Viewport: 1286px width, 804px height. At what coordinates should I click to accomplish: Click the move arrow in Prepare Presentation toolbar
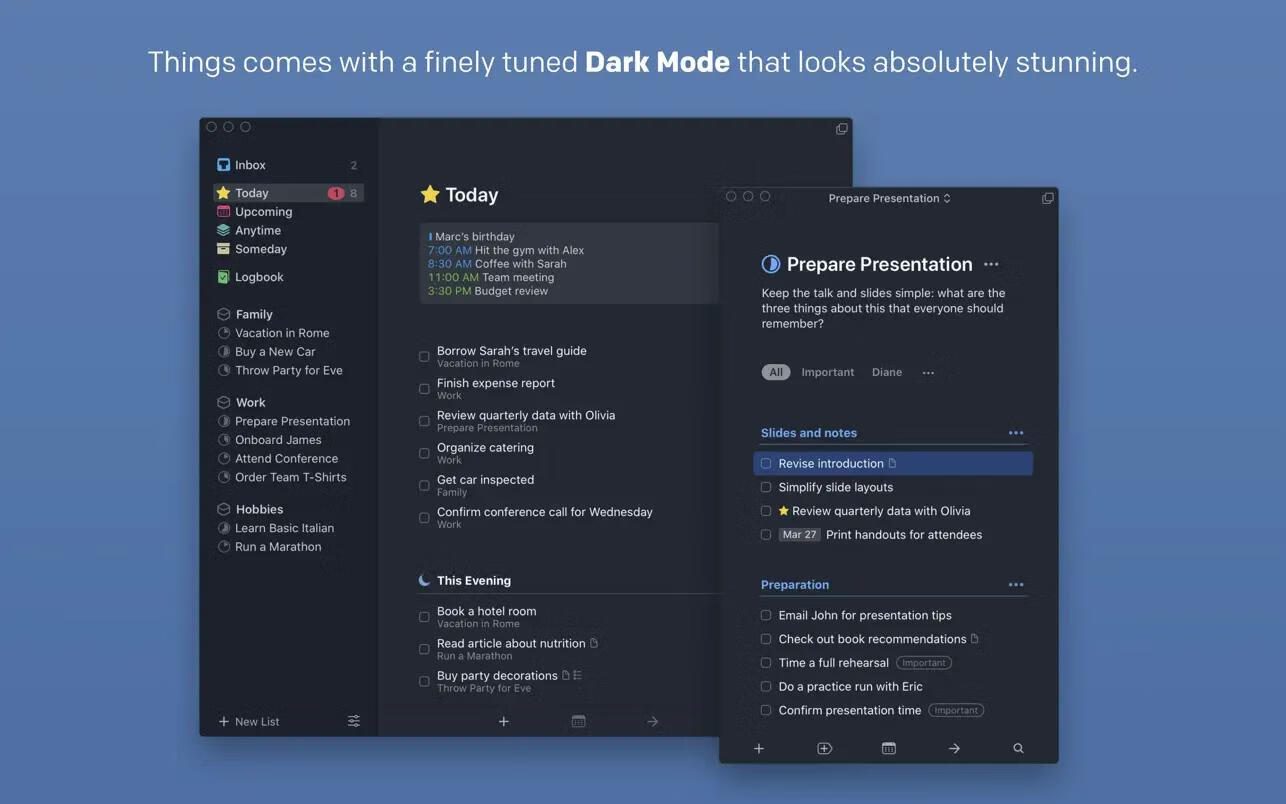coord(954,748)
